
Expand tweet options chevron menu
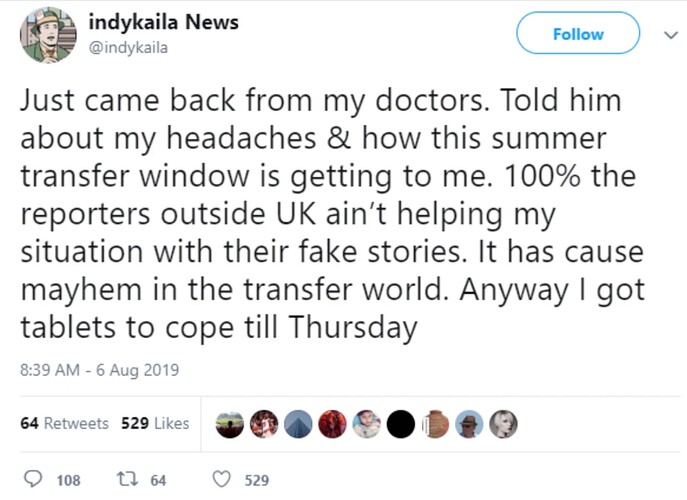[x=670, y=34]
